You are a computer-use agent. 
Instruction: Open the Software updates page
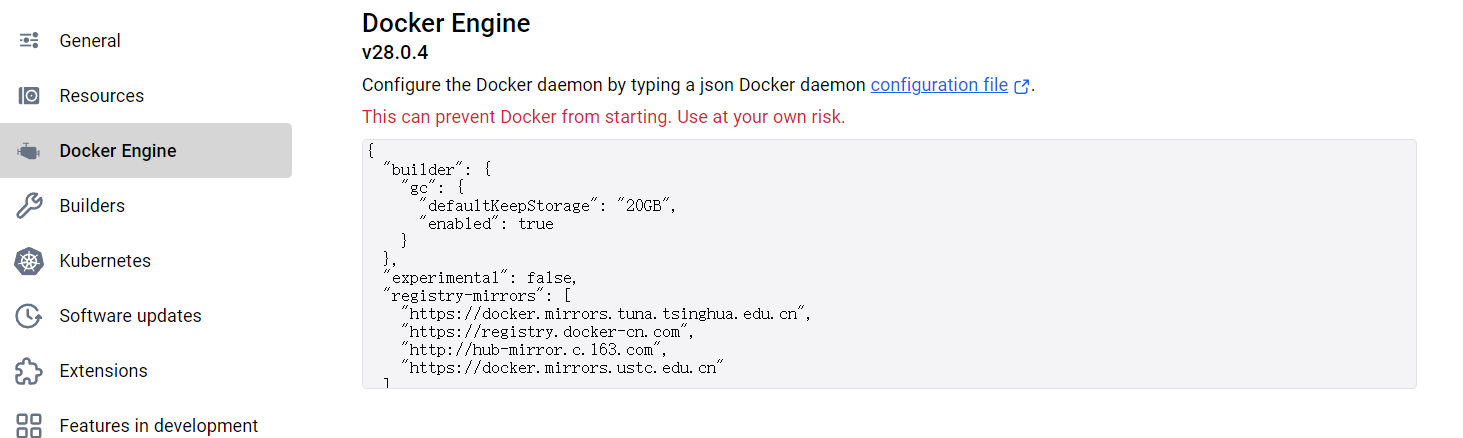coord(130,316)
